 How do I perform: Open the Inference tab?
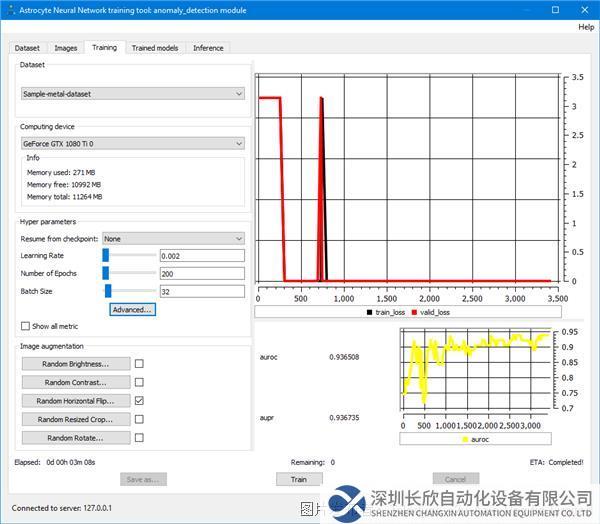(x=208, y=48)
